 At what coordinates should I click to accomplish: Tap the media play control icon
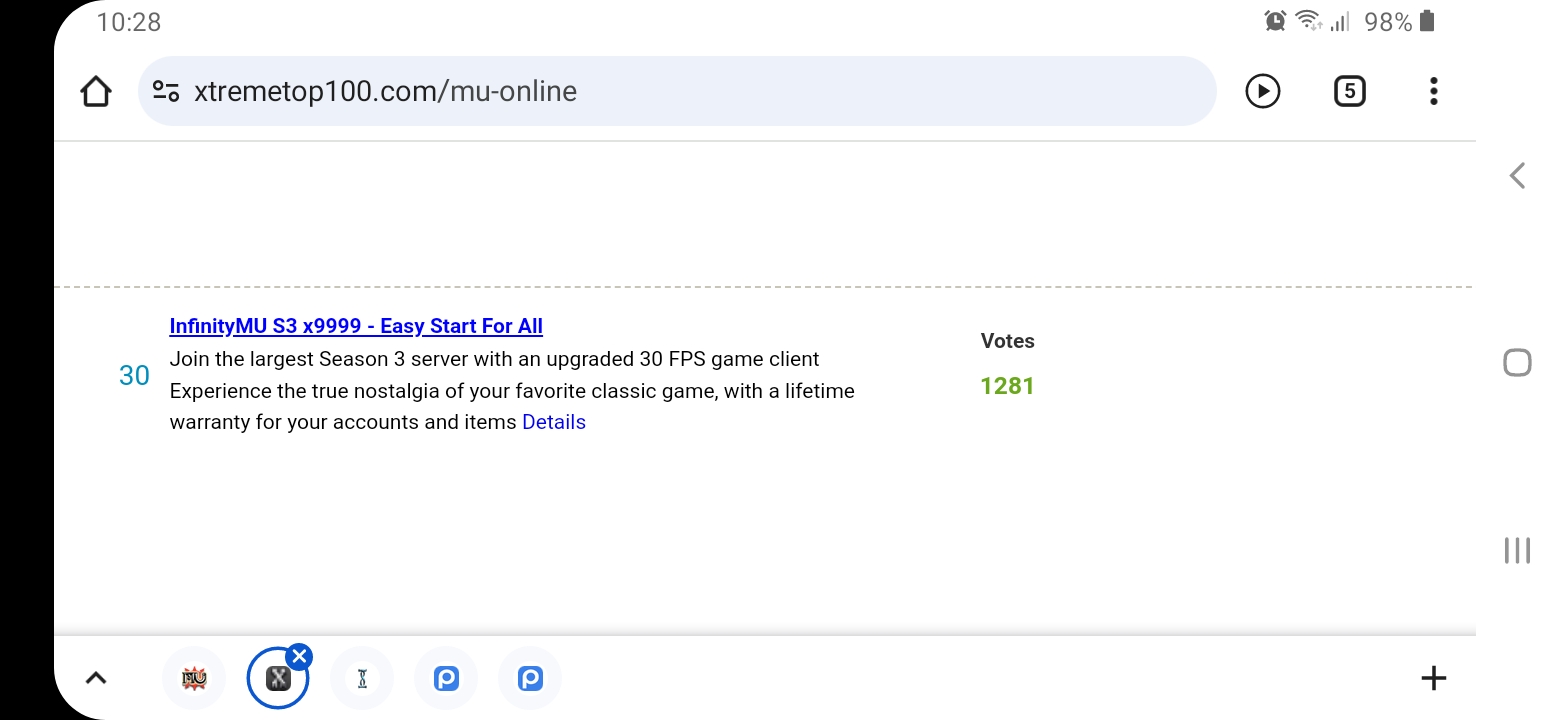[1263, 91]
